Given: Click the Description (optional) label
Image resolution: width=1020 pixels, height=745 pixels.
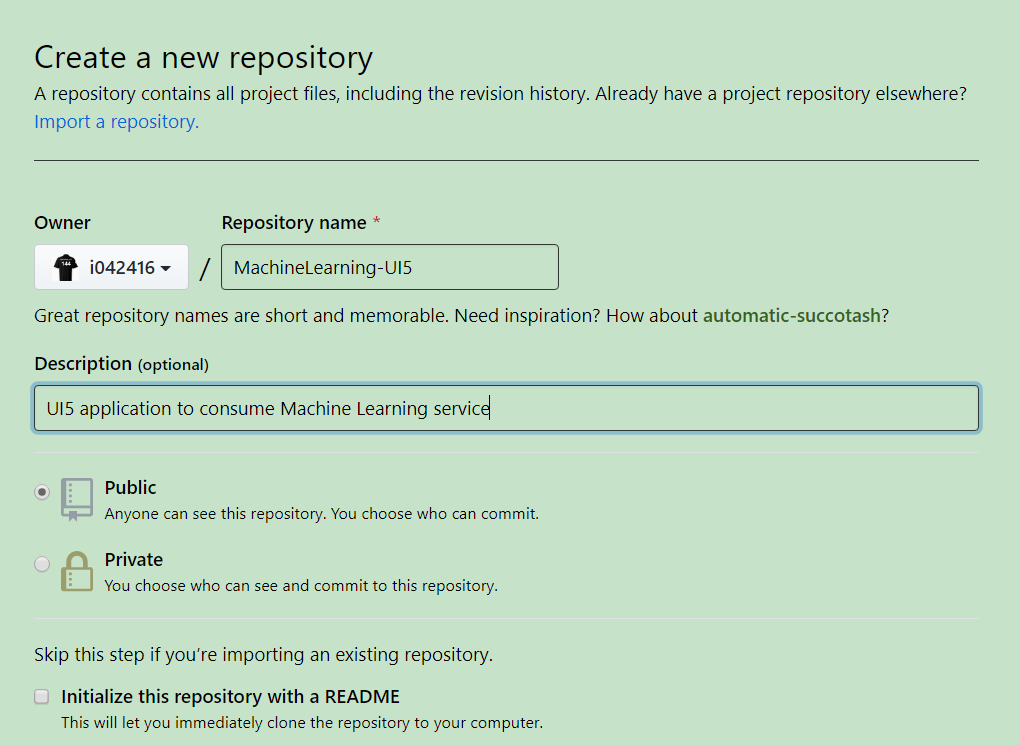Looking at the screenshot, I should pos(122,364).
